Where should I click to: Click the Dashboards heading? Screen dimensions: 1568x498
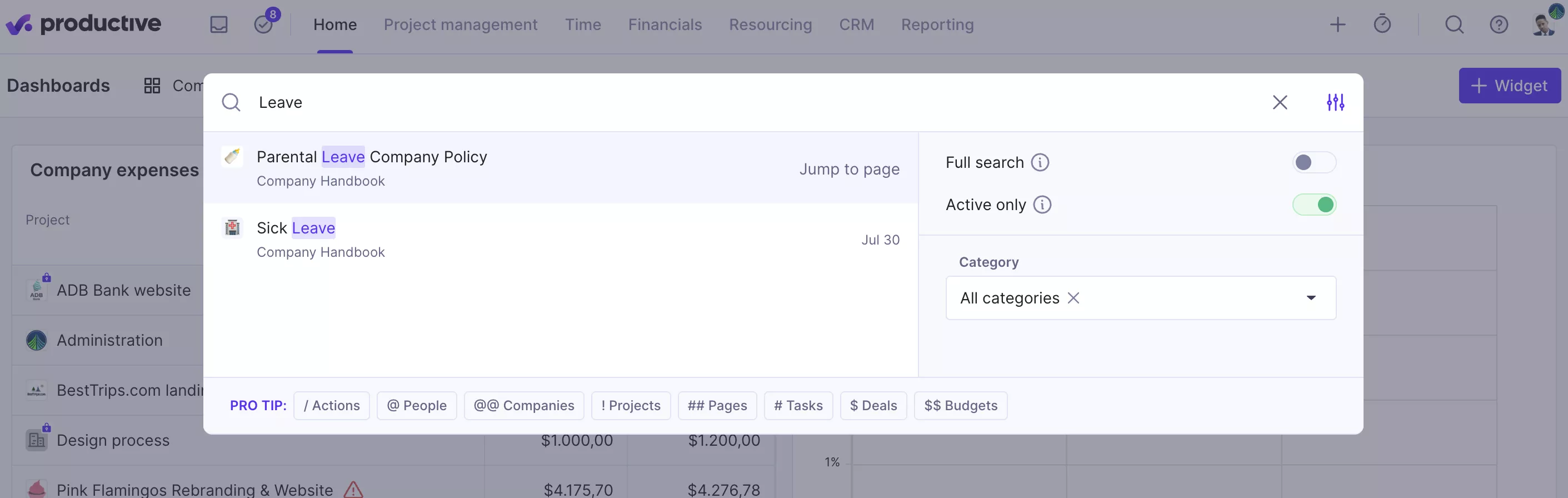(x=58, y=86)
